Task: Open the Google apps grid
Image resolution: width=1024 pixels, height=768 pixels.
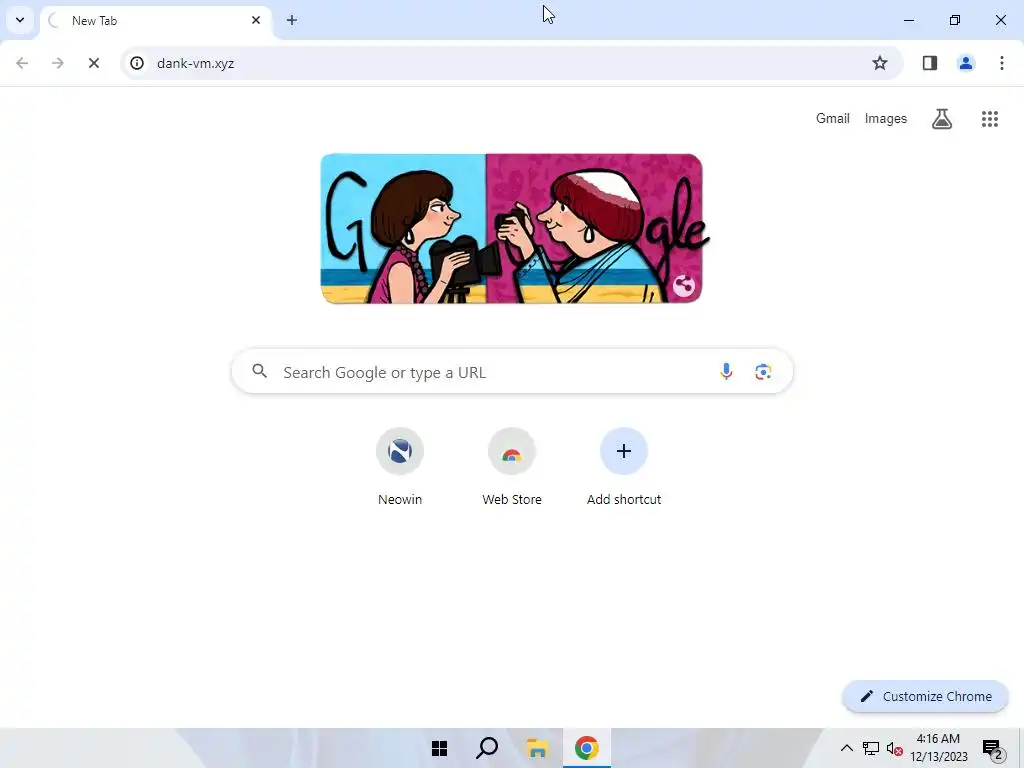Action: (990, 119)
